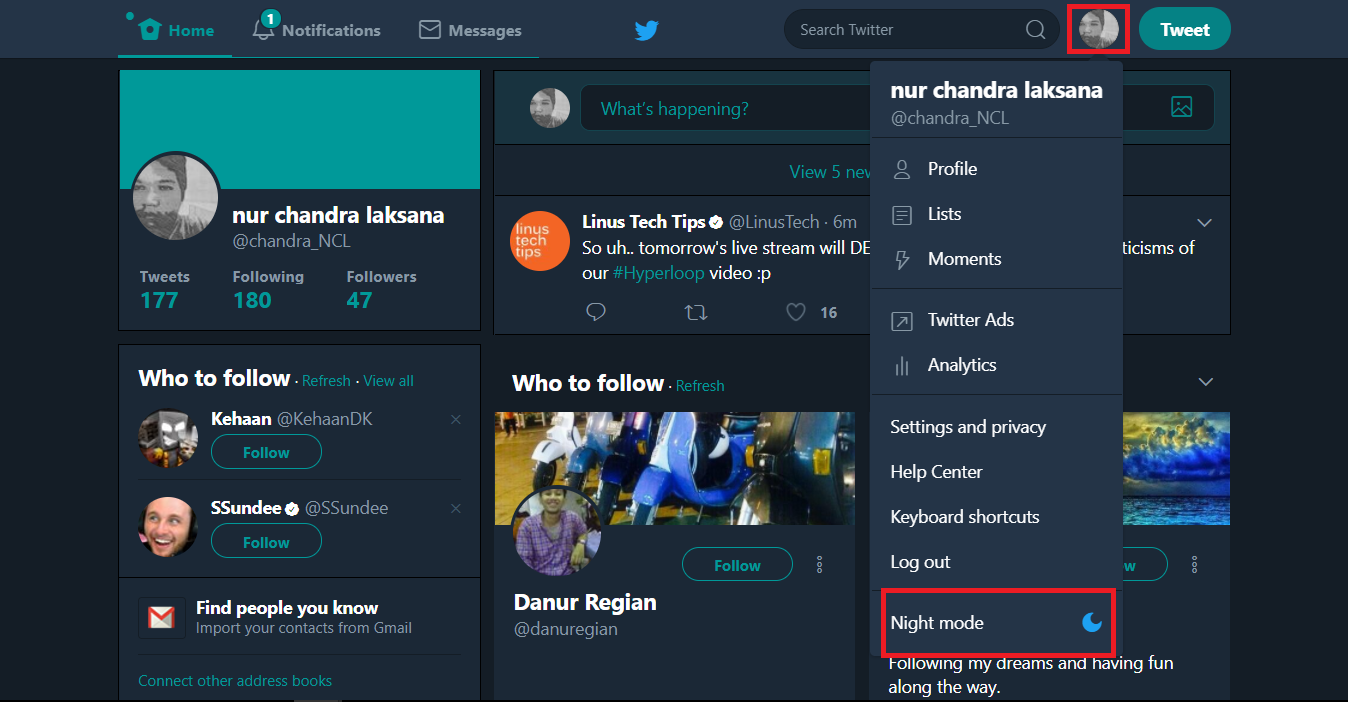Dismiss the Kehaan follow suggestion

[456, 420]
